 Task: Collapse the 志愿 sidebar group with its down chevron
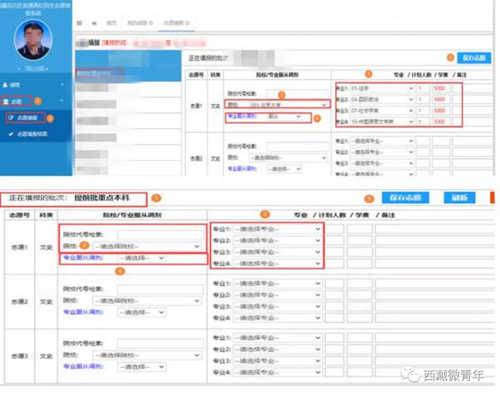pos(62,101)
